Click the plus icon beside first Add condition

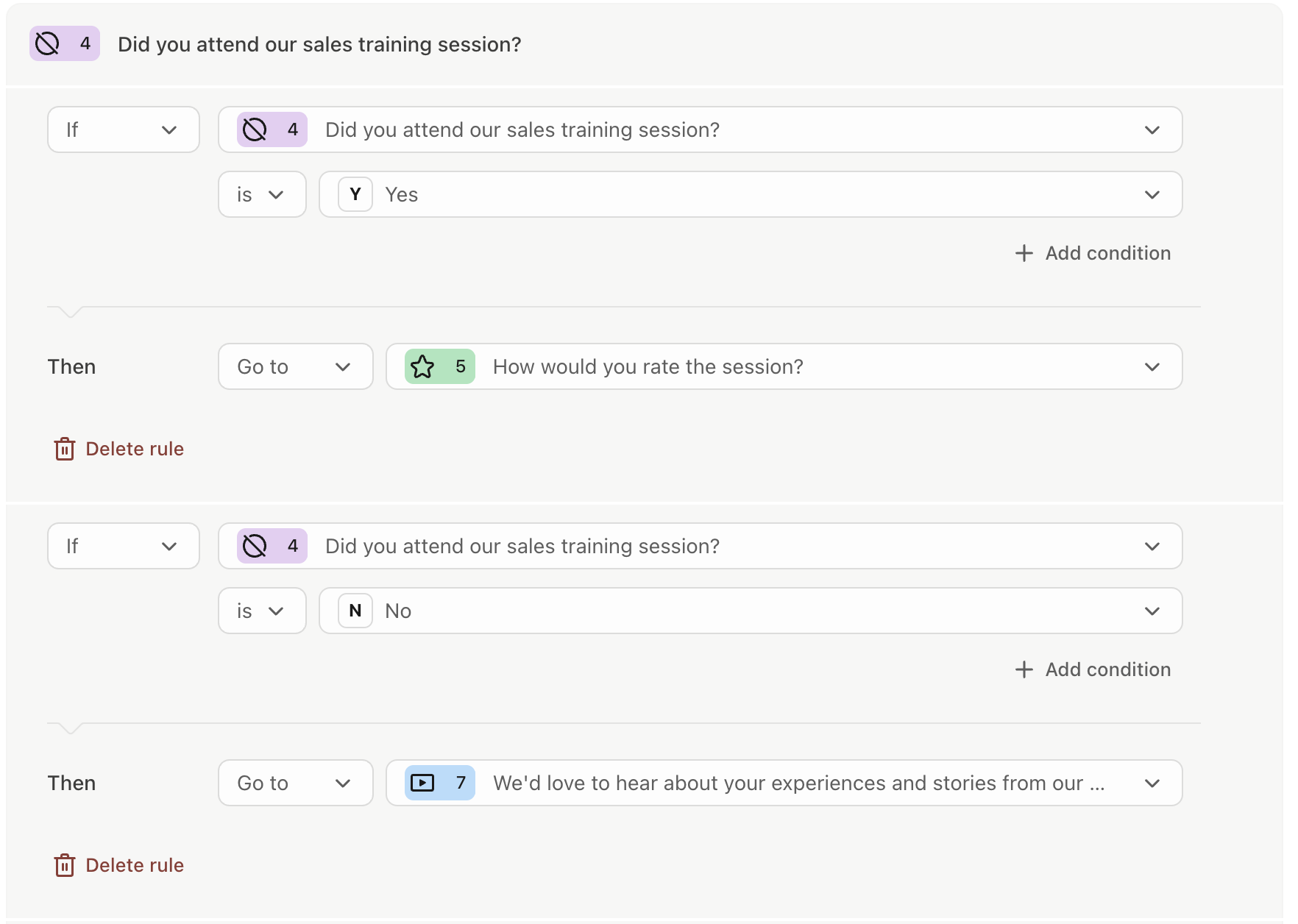(1024, 253)
